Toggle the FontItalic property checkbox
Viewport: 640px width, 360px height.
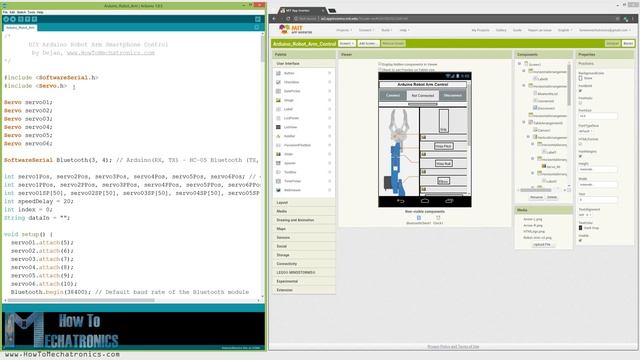click(x=580, y=103)
